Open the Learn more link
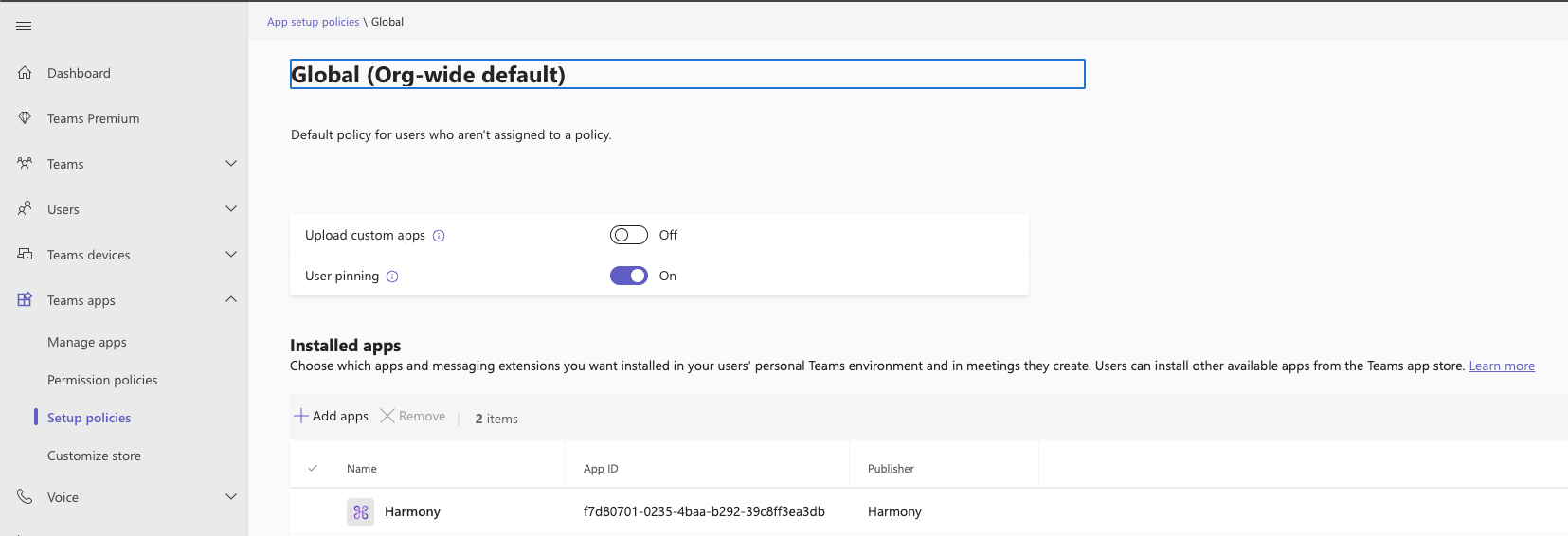This screenshot has width=1568, height=536. 1502,366
